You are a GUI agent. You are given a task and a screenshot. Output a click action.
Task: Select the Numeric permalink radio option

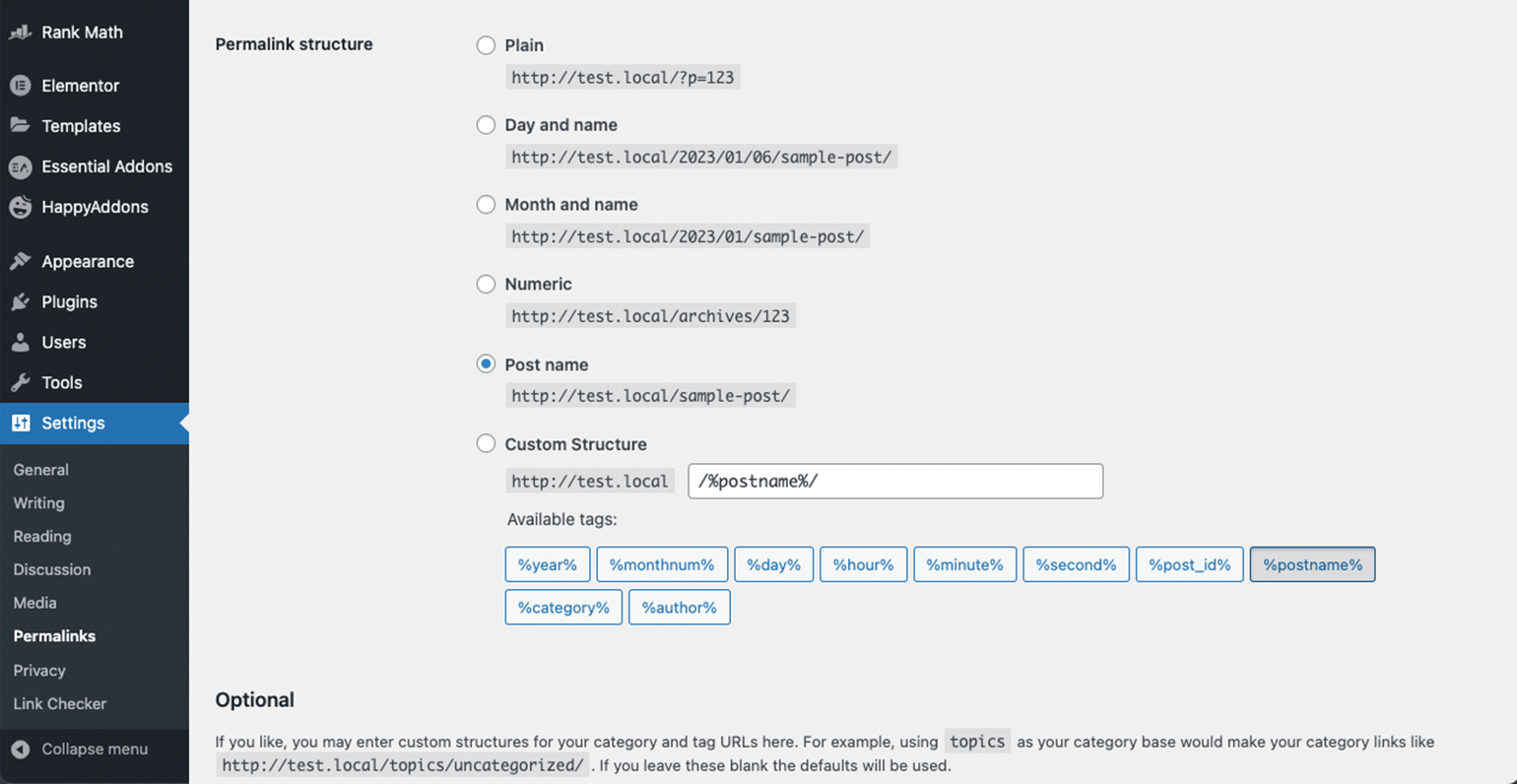pos(486,284)
